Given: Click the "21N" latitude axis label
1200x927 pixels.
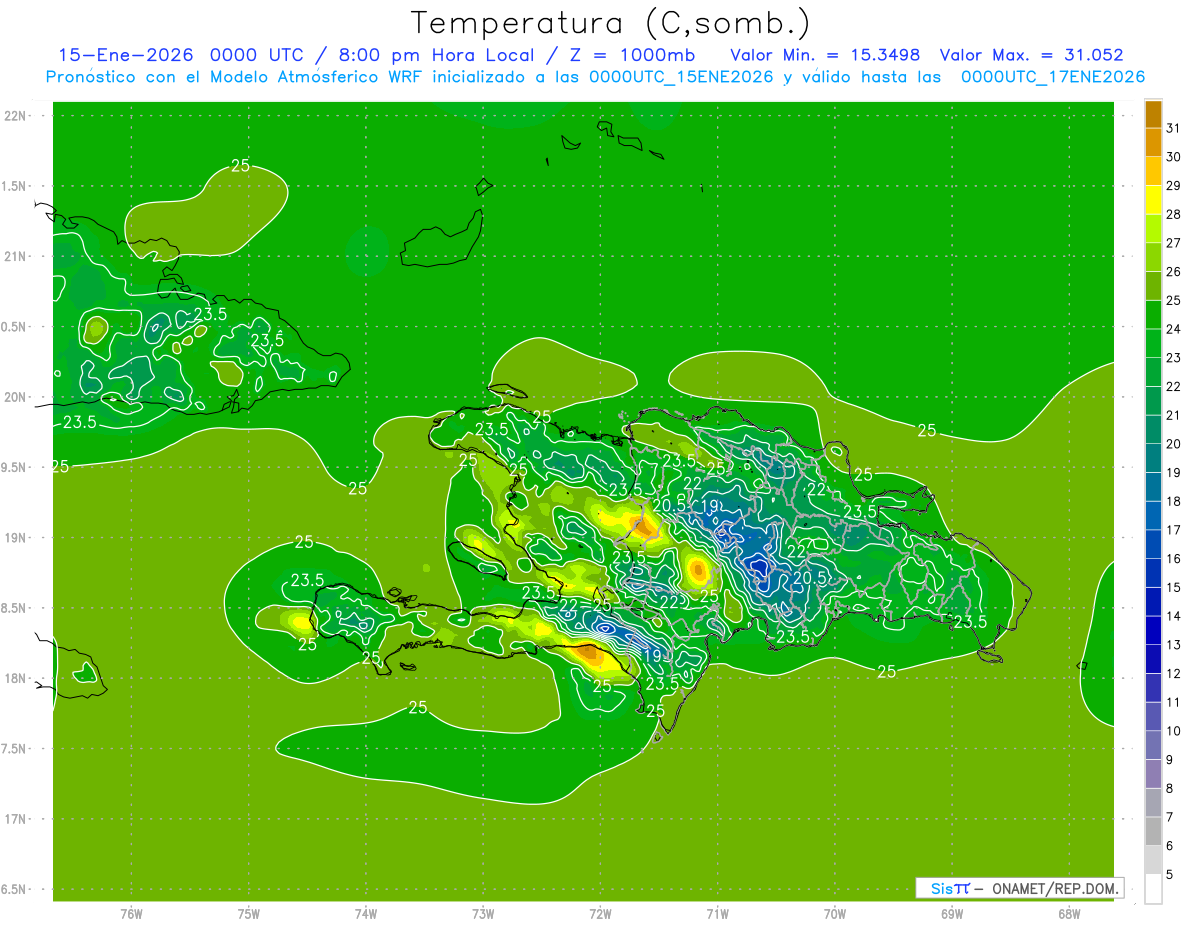Looking at the screenshot, I should [x=15, y=257].
